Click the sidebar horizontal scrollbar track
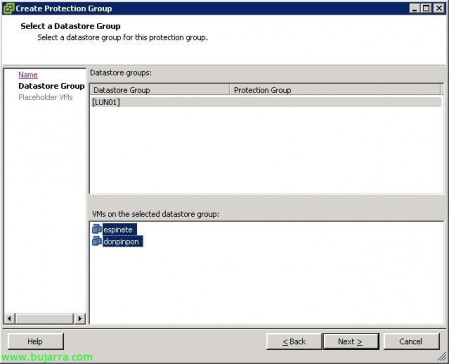Image resolution: width=449 pixels, height=364 pixels. pos(45,318)
